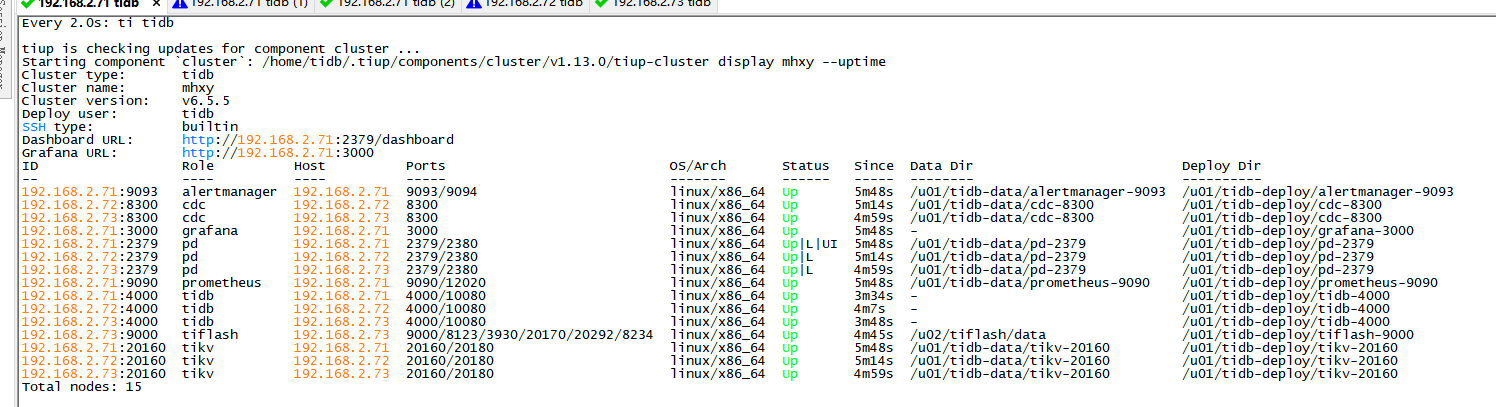Viewport: 1496px width, 407px height.
Task: Click data dir /u01/tidb-data/alertmanager-9093
Action: coord(1038,192)
